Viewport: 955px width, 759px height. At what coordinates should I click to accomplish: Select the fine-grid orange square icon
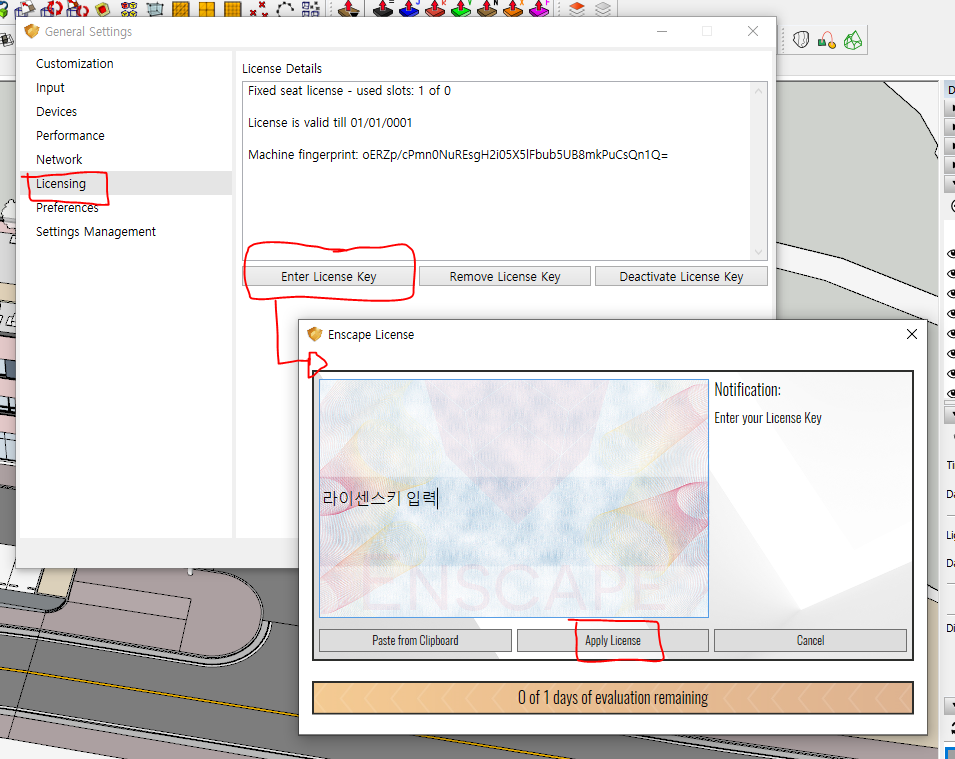233,9
